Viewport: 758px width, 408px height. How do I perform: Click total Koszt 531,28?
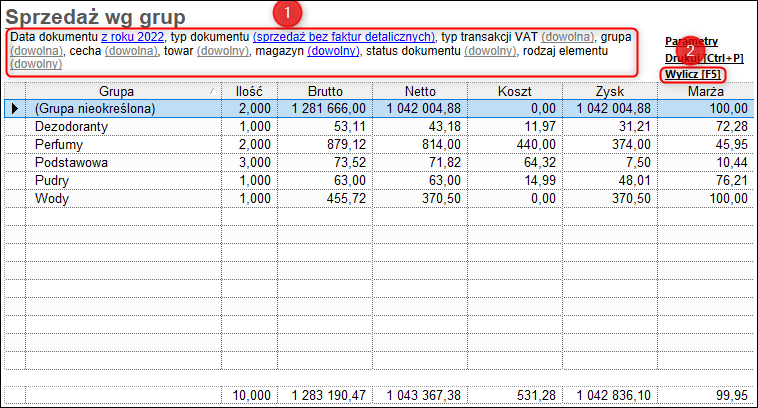[x=537, y=395]
